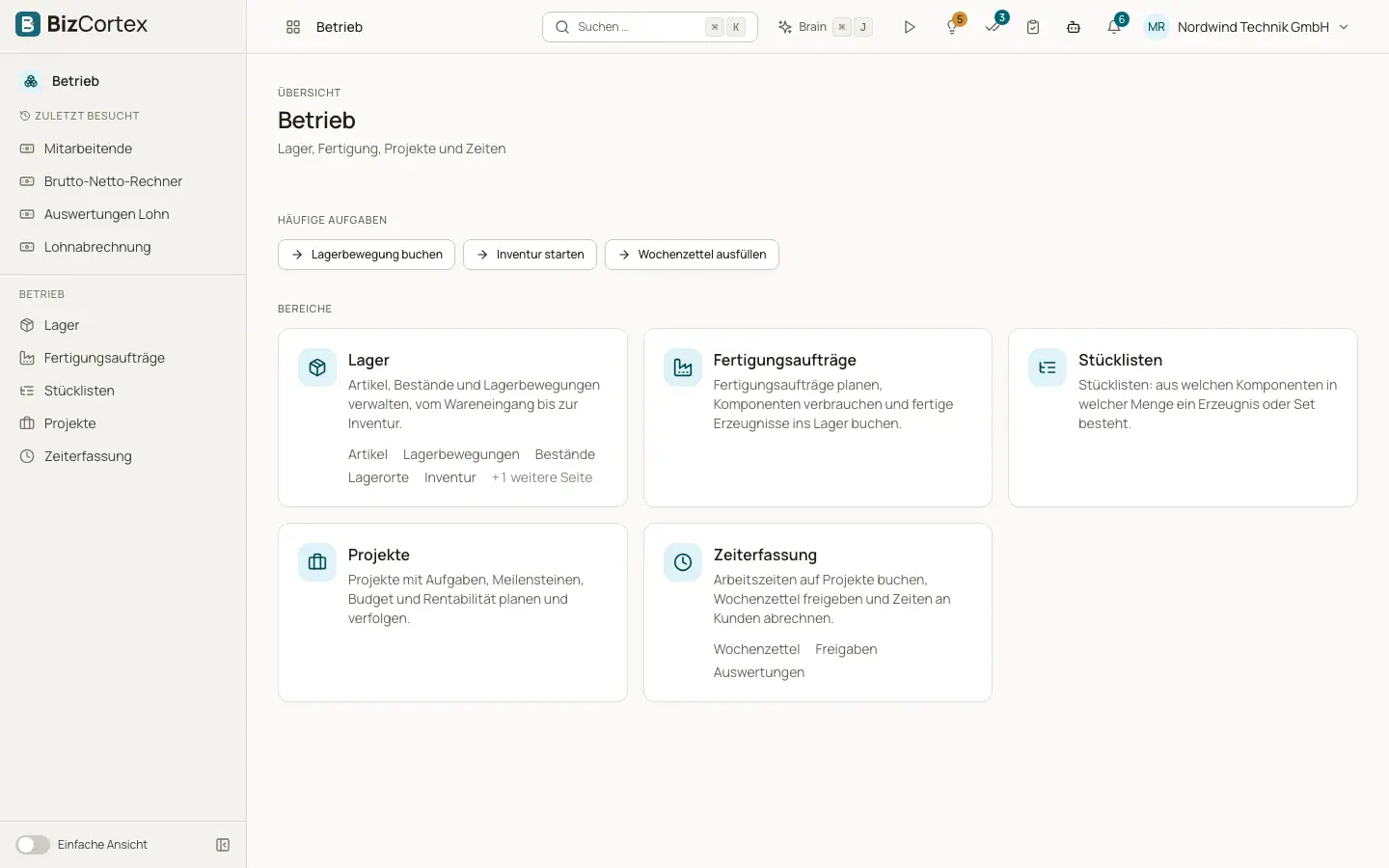Open Projekte in the sidebar
This screenshot has width=1389, height=868.
(123, 423)
